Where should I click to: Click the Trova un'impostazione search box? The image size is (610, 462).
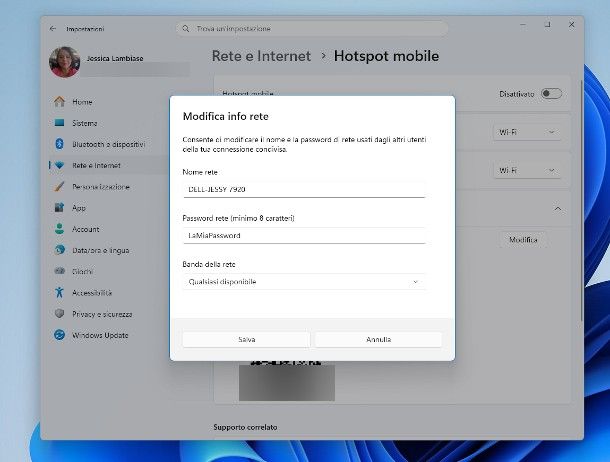[312, 29]
